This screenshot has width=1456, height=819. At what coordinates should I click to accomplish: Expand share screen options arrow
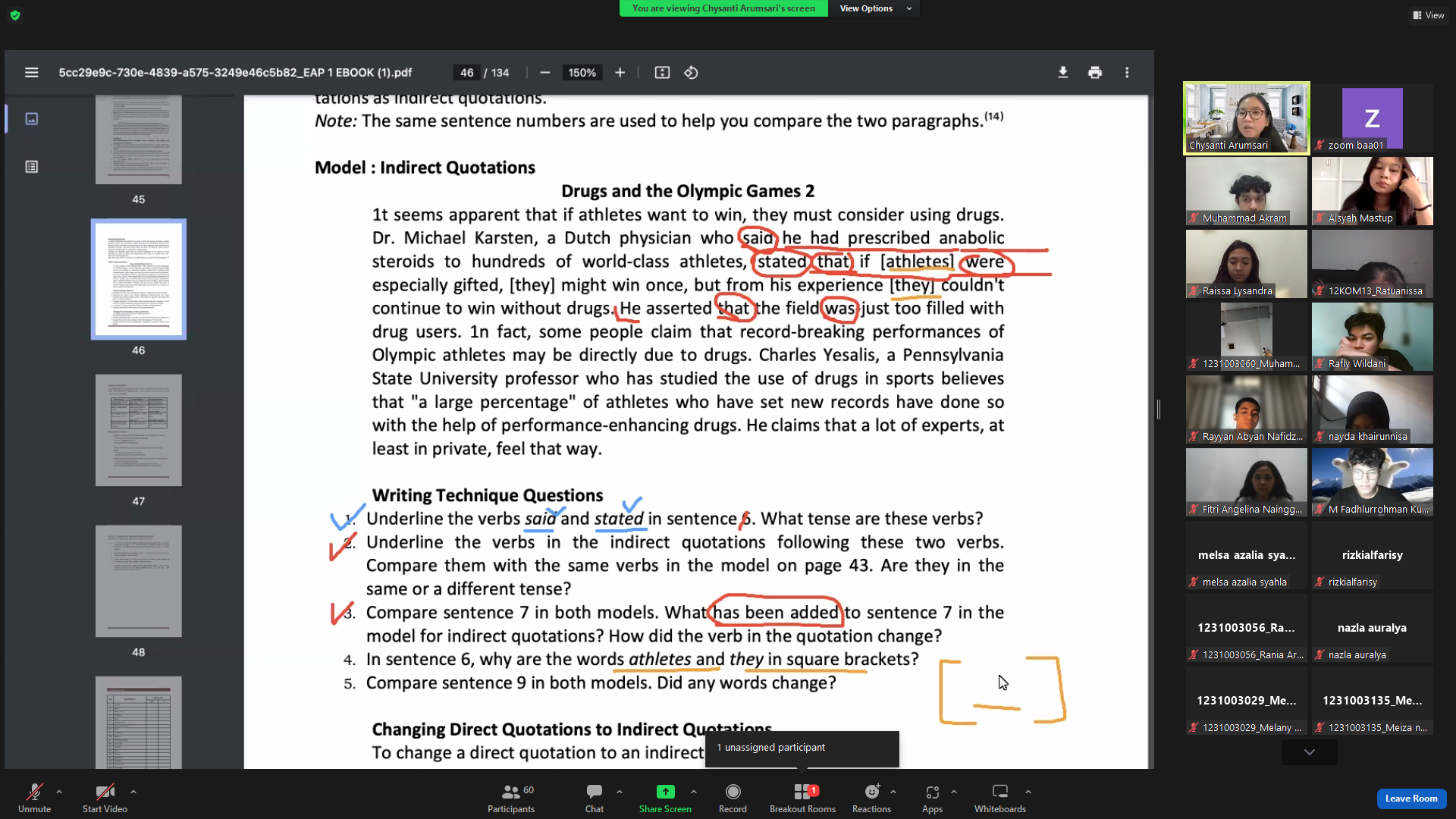pyautogui.click(x=694, y=792)
